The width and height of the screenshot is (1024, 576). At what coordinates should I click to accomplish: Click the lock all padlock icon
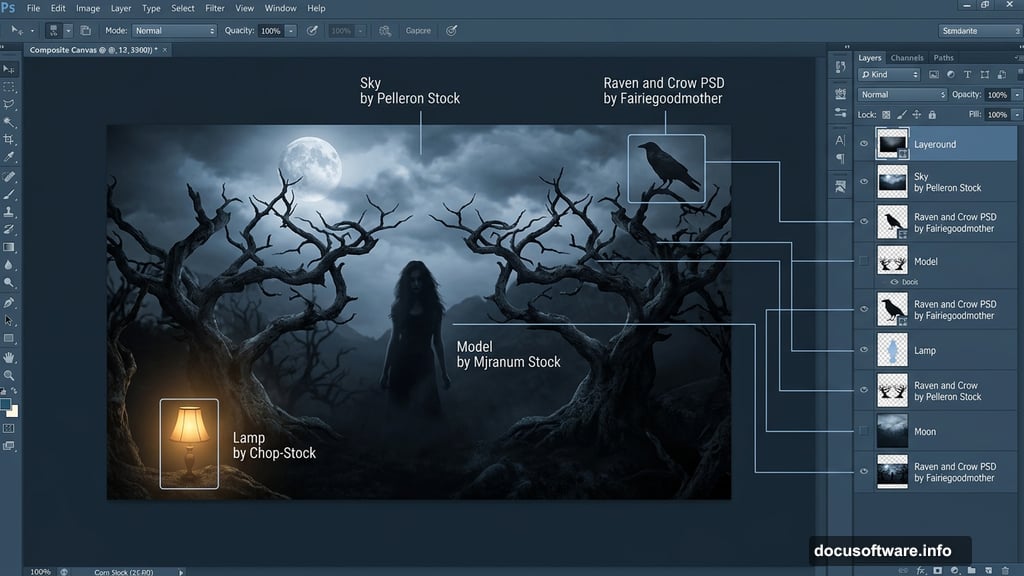pos(932,115)
